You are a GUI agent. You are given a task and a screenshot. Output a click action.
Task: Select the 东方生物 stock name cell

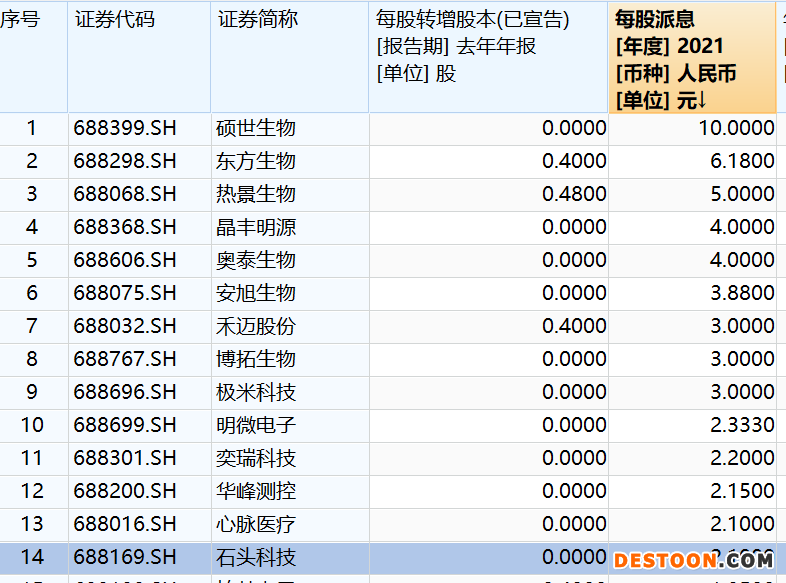click(x=256, y=161)
